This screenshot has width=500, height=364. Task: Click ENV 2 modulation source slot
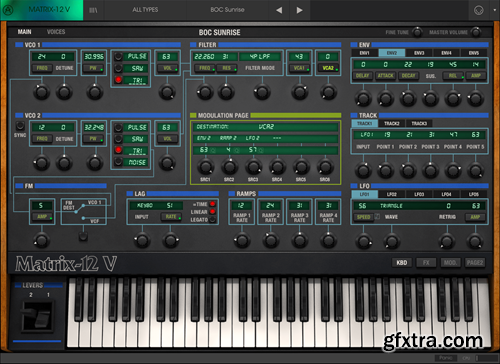(204, 138)
